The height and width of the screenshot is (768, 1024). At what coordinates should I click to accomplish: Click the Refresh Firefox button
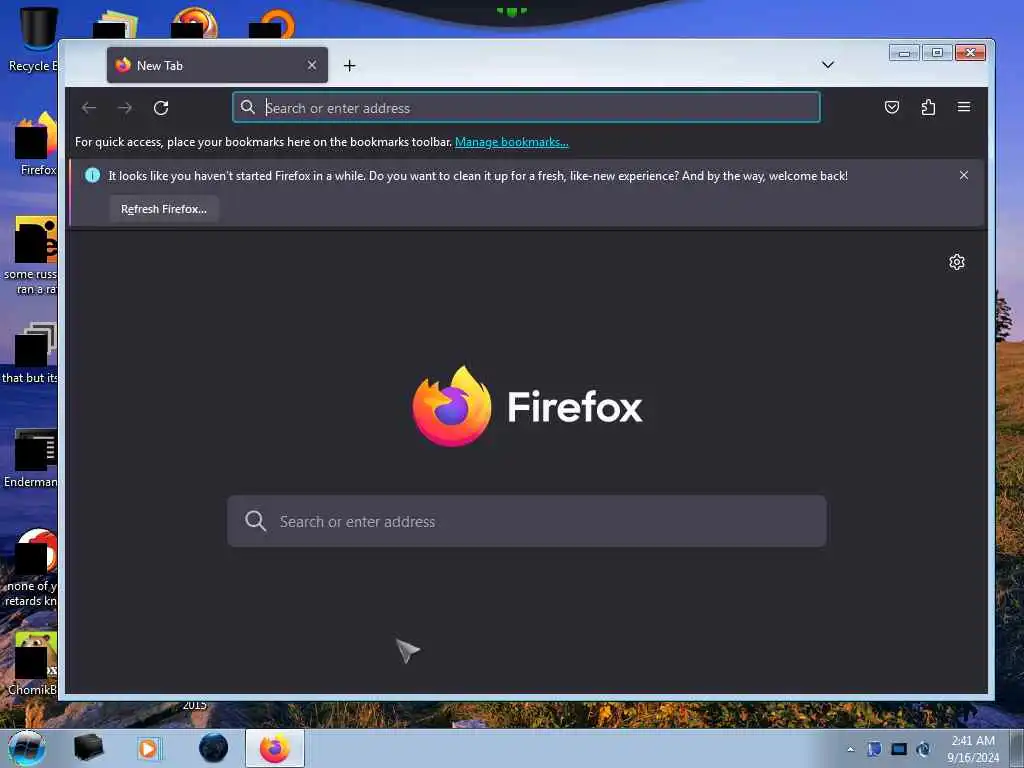click(x=164, y=209)
